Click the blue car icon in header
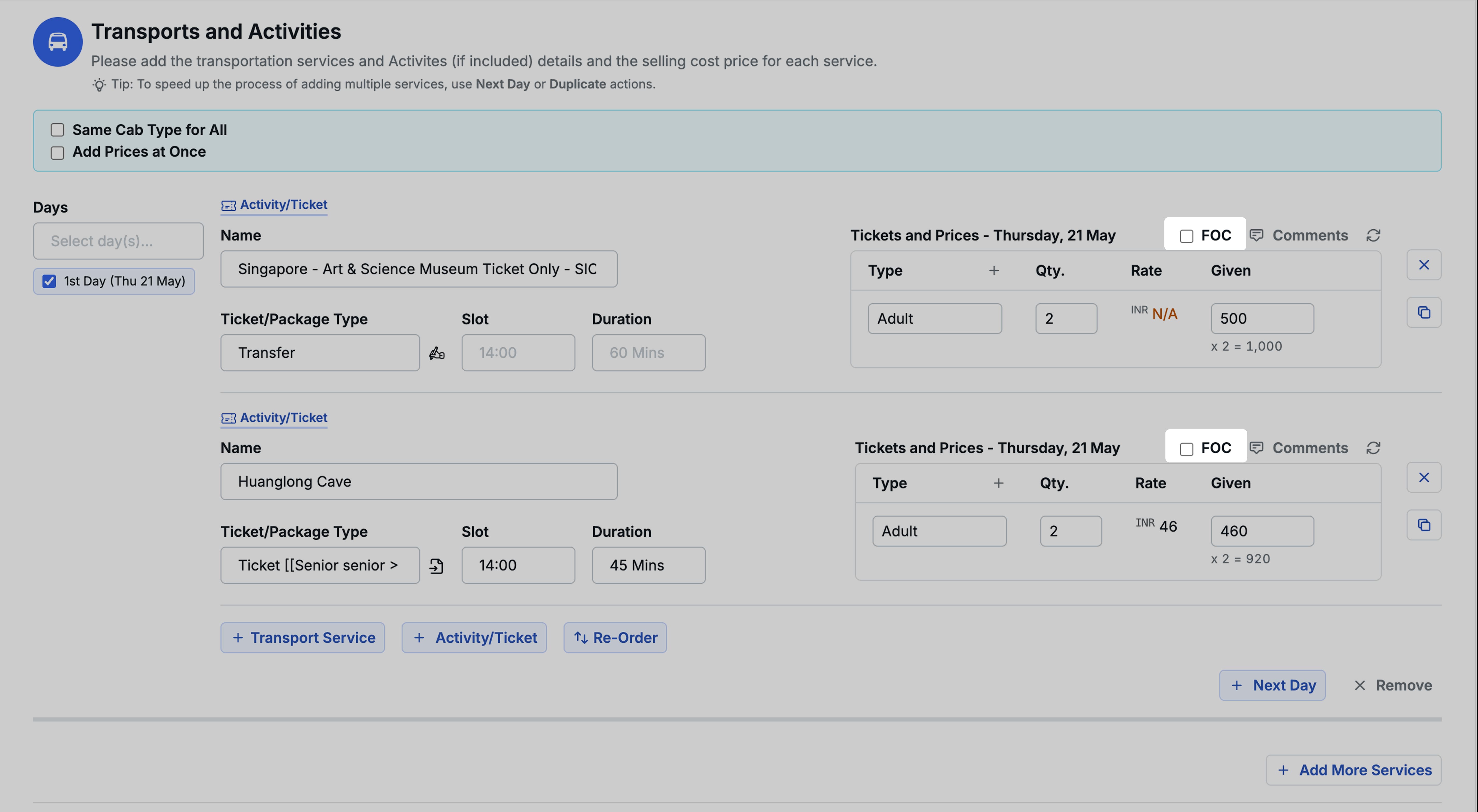 tap(57, 42)
